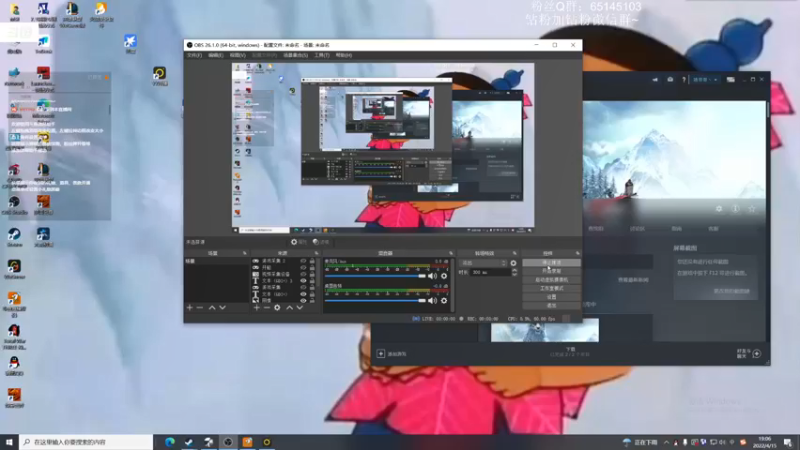Image resolution: width=800 pixels, height=450 pixels.
Task: Move scene down in Scenes panel
Action: [222, 308]
